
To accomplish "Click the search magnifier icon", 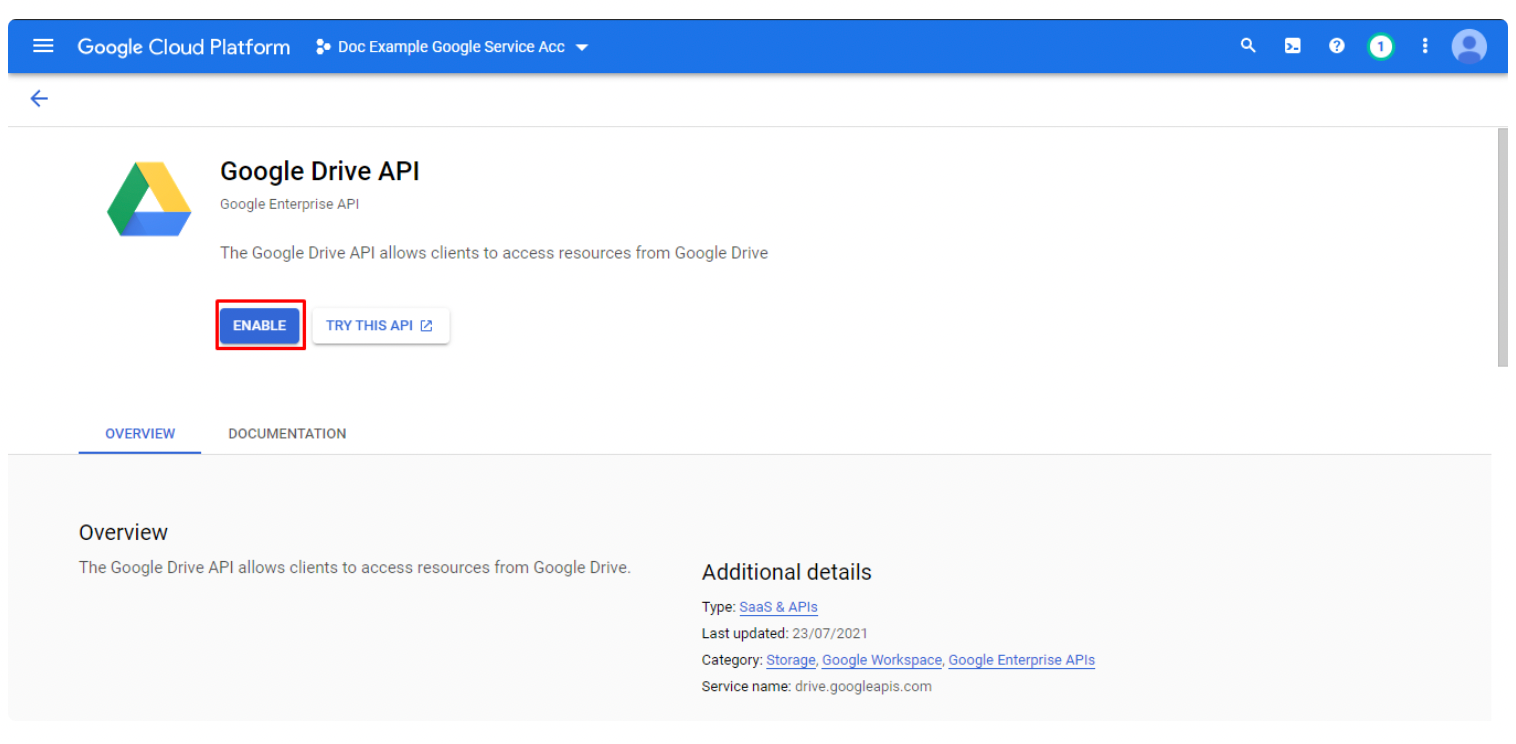I will [x=1248, y=46].
